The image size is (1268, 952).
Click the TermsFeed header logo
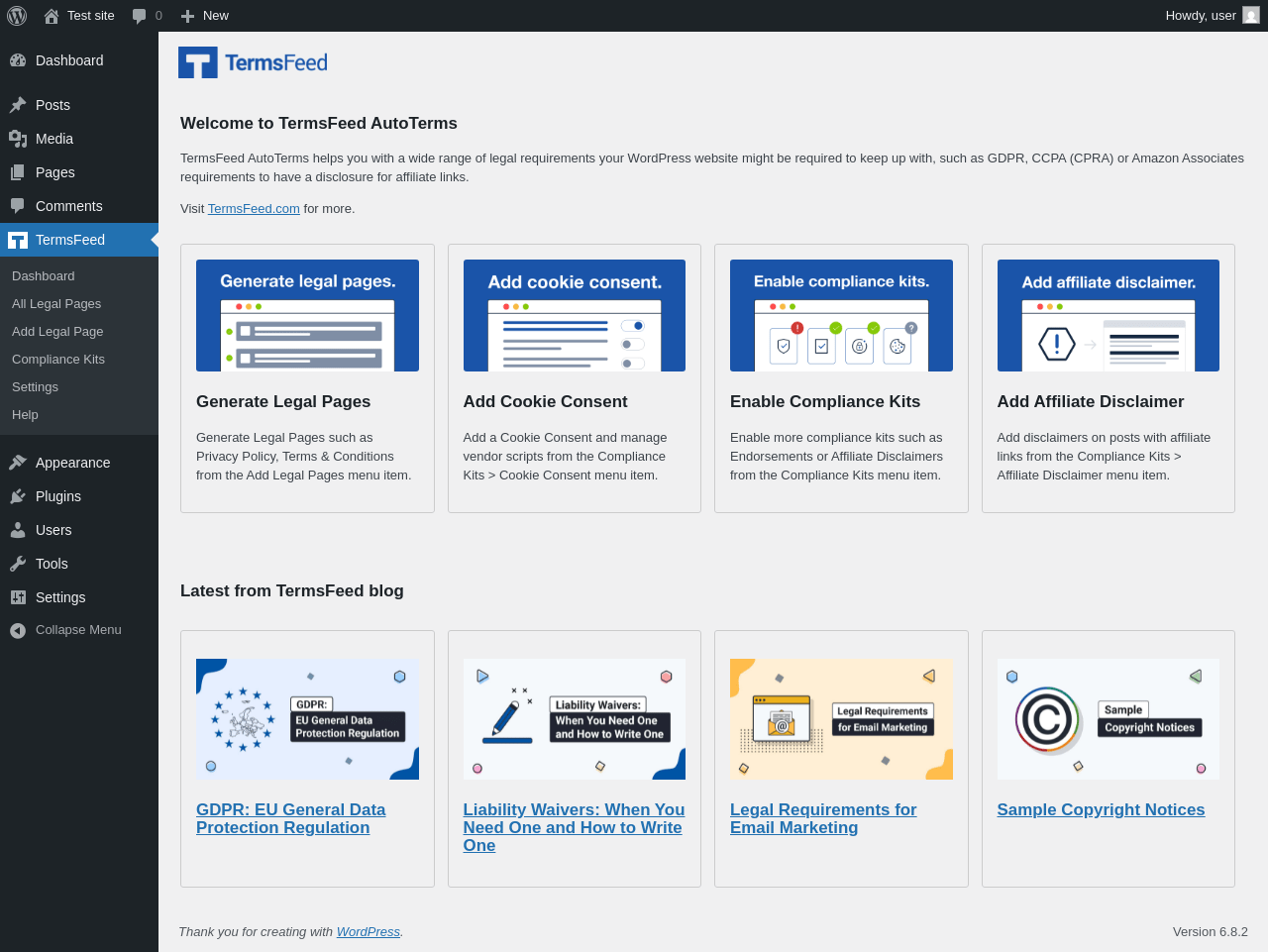(x=253, y=62)
